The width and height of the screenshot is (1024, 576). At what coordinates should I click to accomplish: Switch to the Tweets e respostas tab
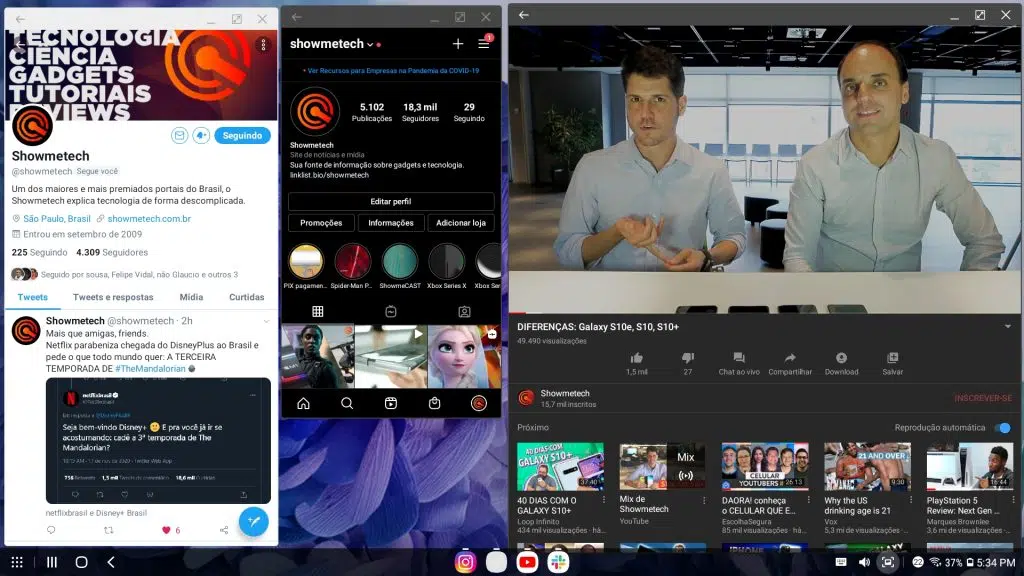[x=113, y=297]
